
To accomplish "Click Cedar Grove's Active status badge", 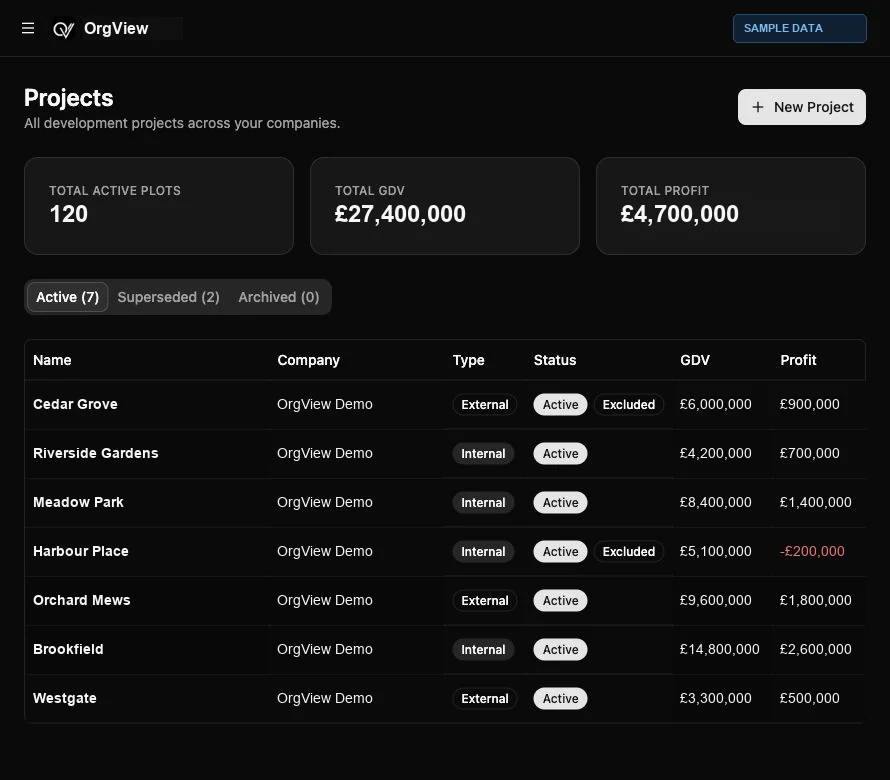I will pos(560,404).
